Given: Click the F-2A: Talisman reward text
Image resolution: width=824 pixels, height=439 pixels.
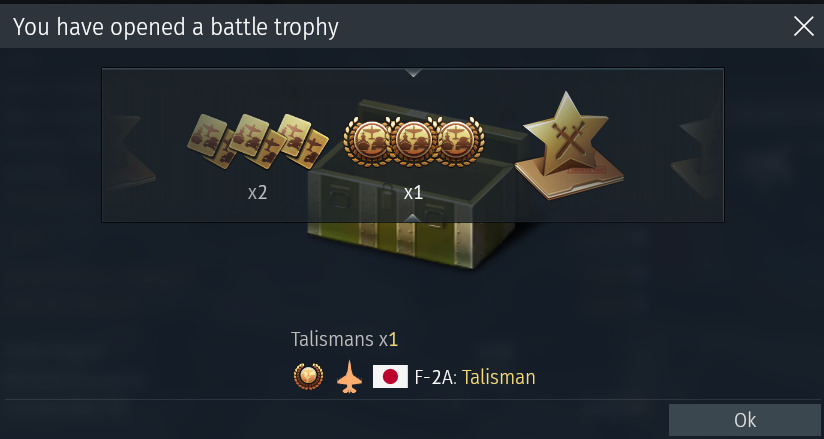Looking at the screenshot, I should click(x=475, y=377).
